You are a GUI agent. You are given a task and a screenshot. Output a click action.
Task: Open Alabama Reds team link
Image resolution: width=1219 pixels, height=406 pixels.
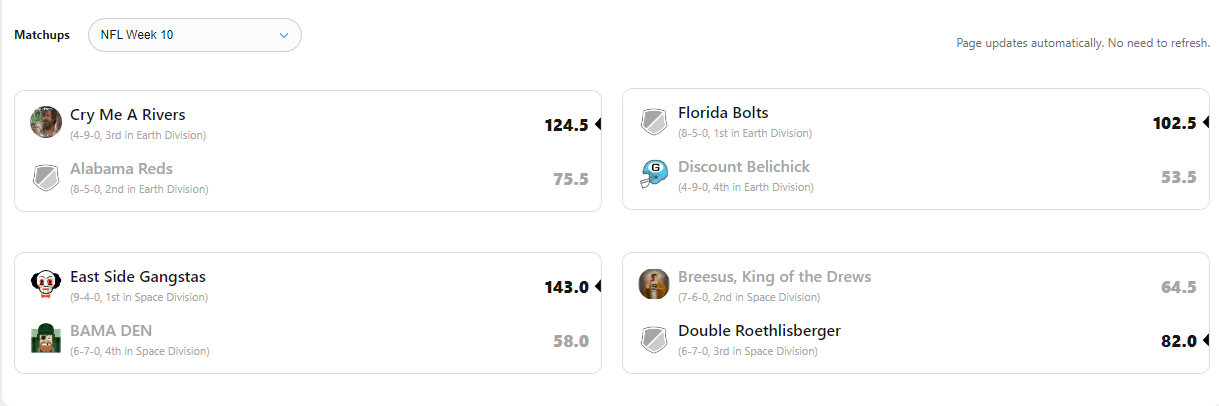[121, 169]
